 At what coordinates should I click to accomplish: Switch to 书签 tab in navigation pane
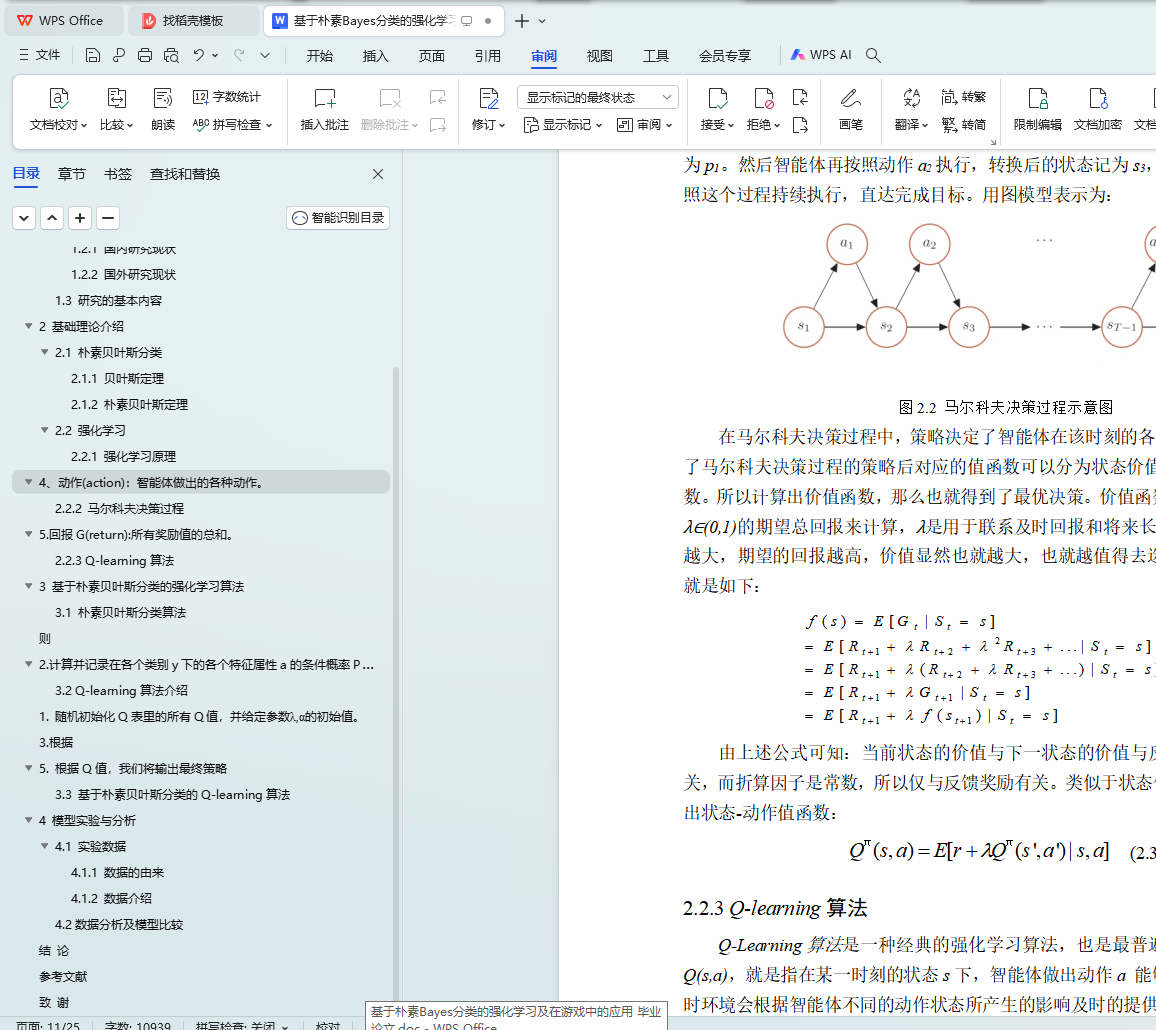point(117,174)
